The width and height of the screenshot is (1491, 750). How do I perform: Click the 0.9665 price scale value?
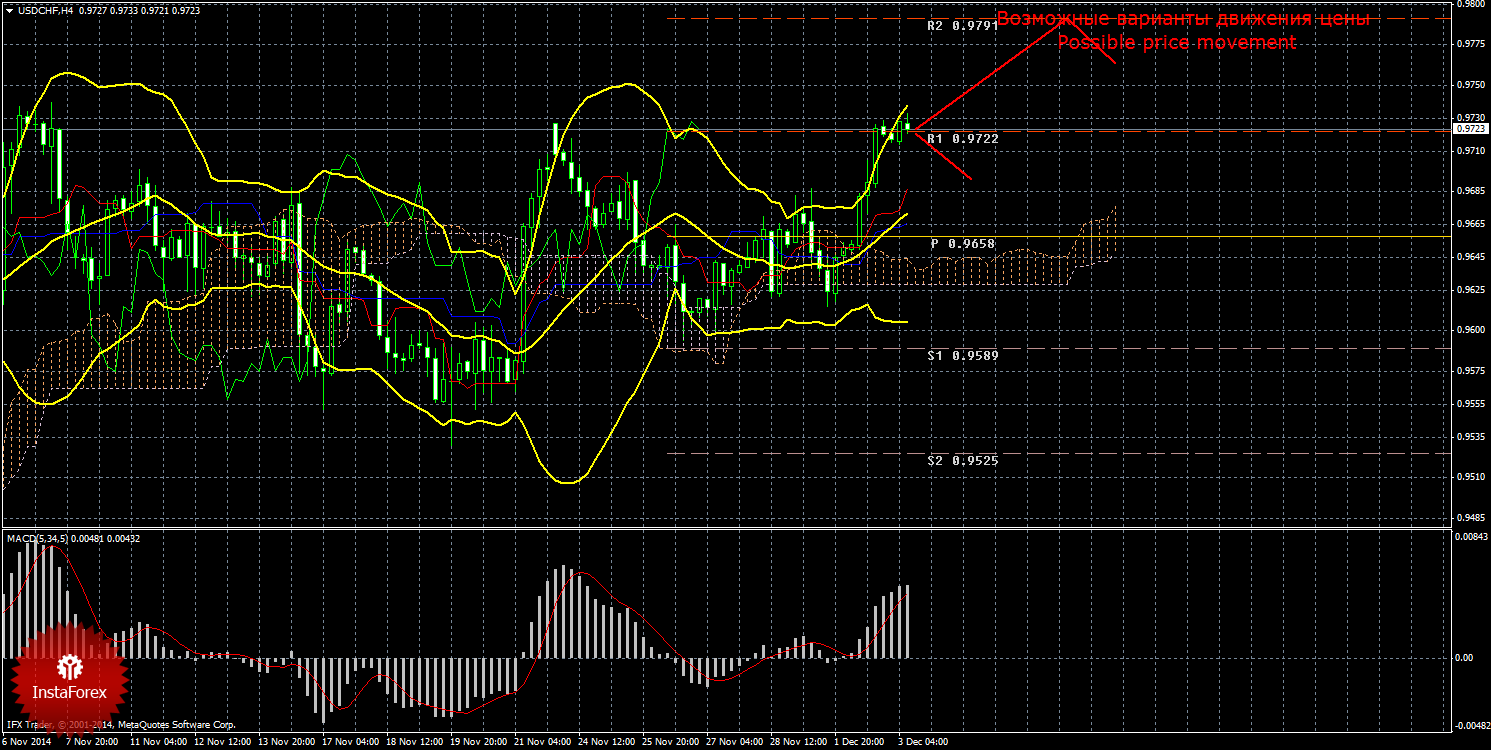(1469, 223)
